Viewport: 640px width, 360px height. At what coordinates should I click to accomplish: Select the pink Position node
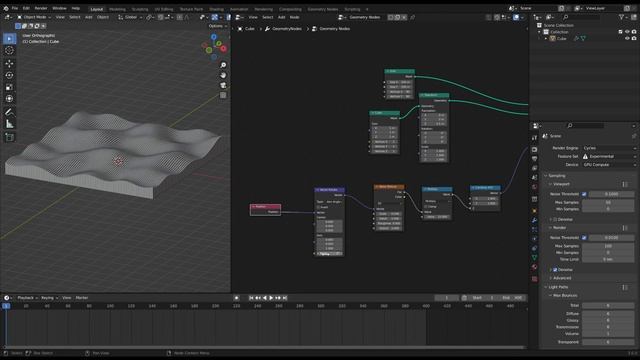[265, 209]
